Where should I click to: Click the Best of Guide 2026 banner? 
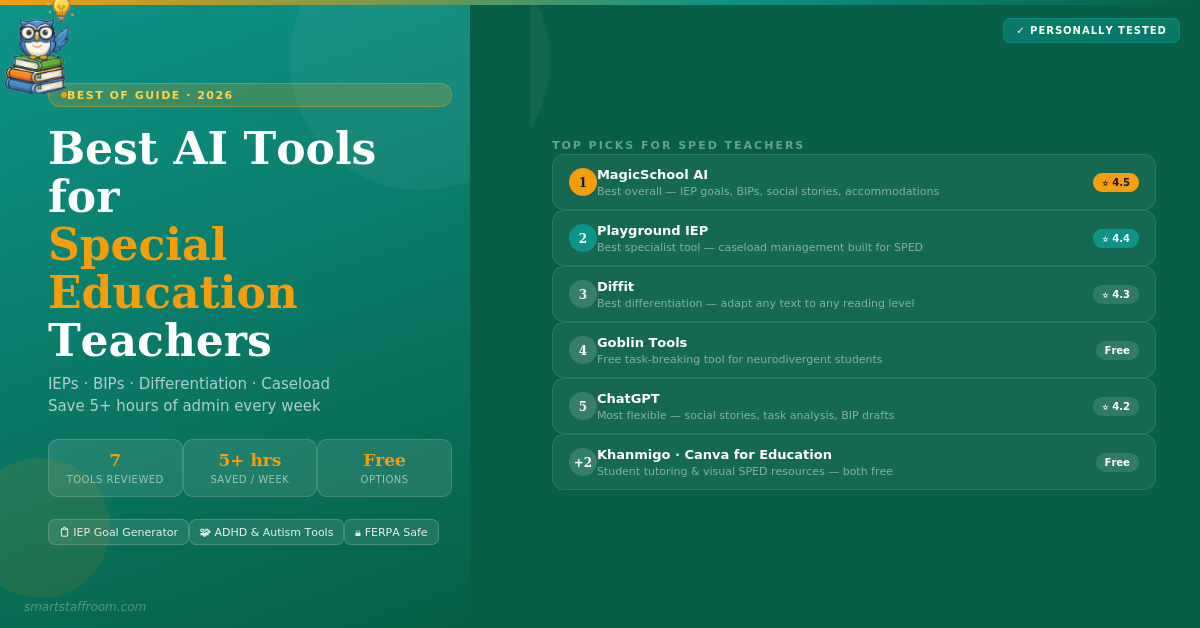point(250,95)
